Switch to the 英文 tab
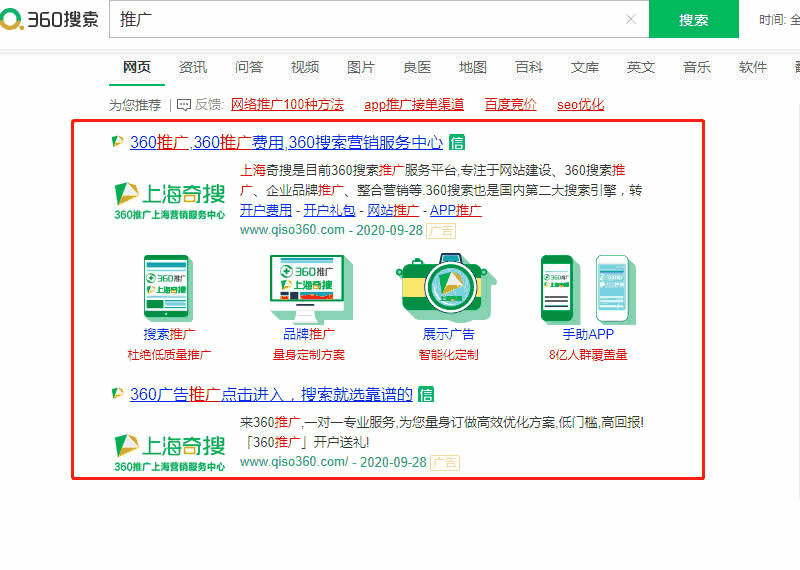 click(x=640, y=67)
